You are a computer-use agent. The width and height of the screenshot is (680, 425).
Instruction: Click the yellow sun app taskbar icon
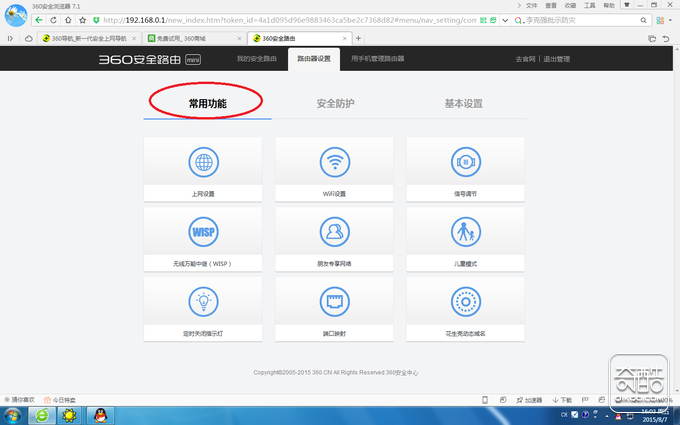point(69,416)
